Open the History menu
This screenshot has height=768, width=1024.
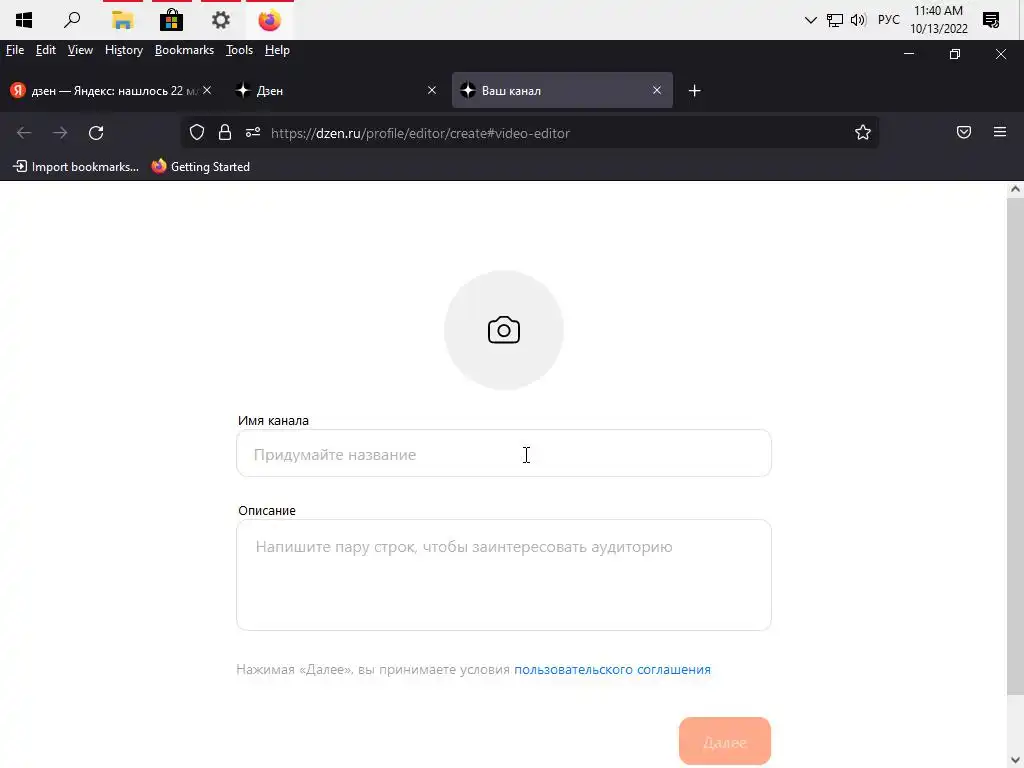coord(123,50)
